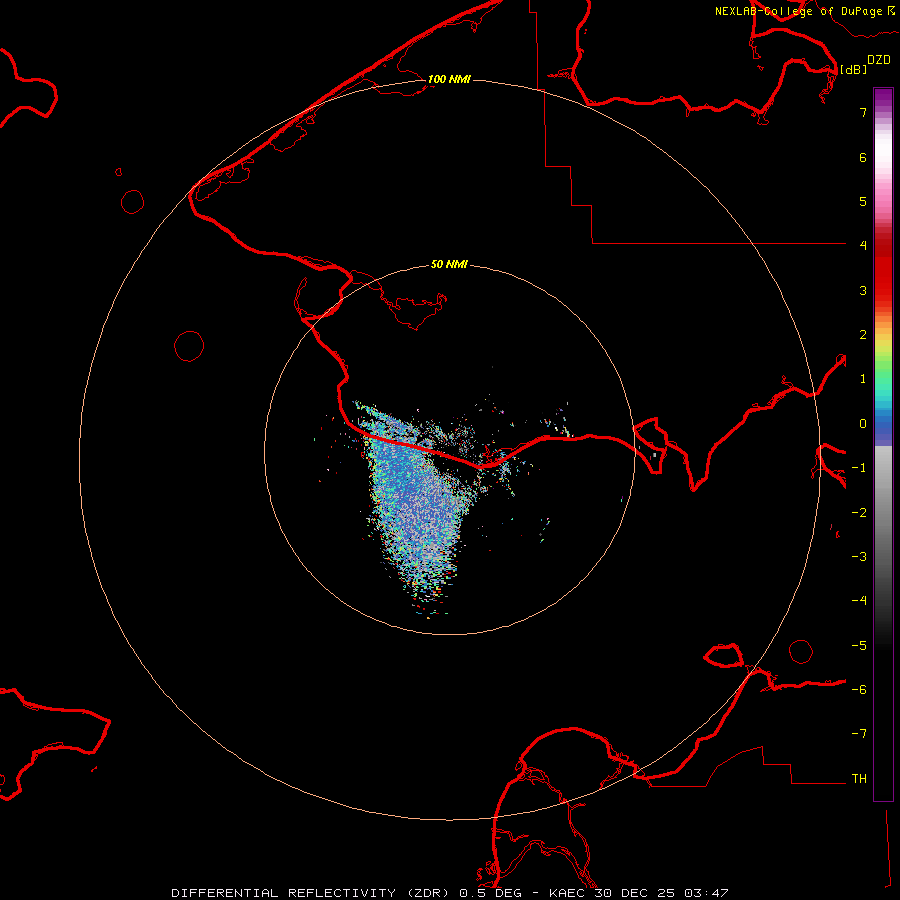Click the 3 value on the color scale
This screenshot has width=900, height=900.
[x=863, y=290]
